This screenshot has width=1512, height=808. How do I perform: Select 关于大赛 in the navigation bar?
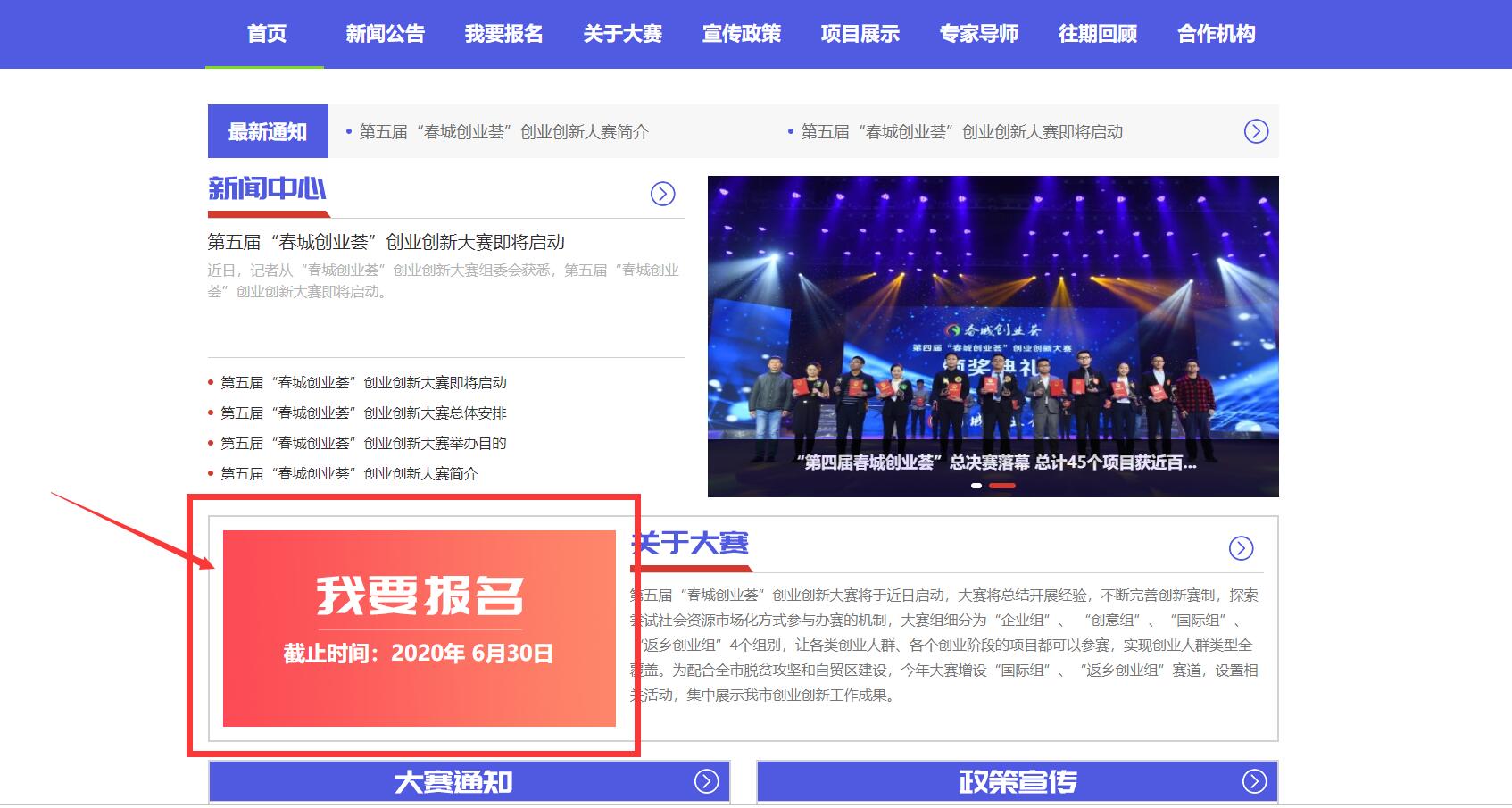point(622,34)
